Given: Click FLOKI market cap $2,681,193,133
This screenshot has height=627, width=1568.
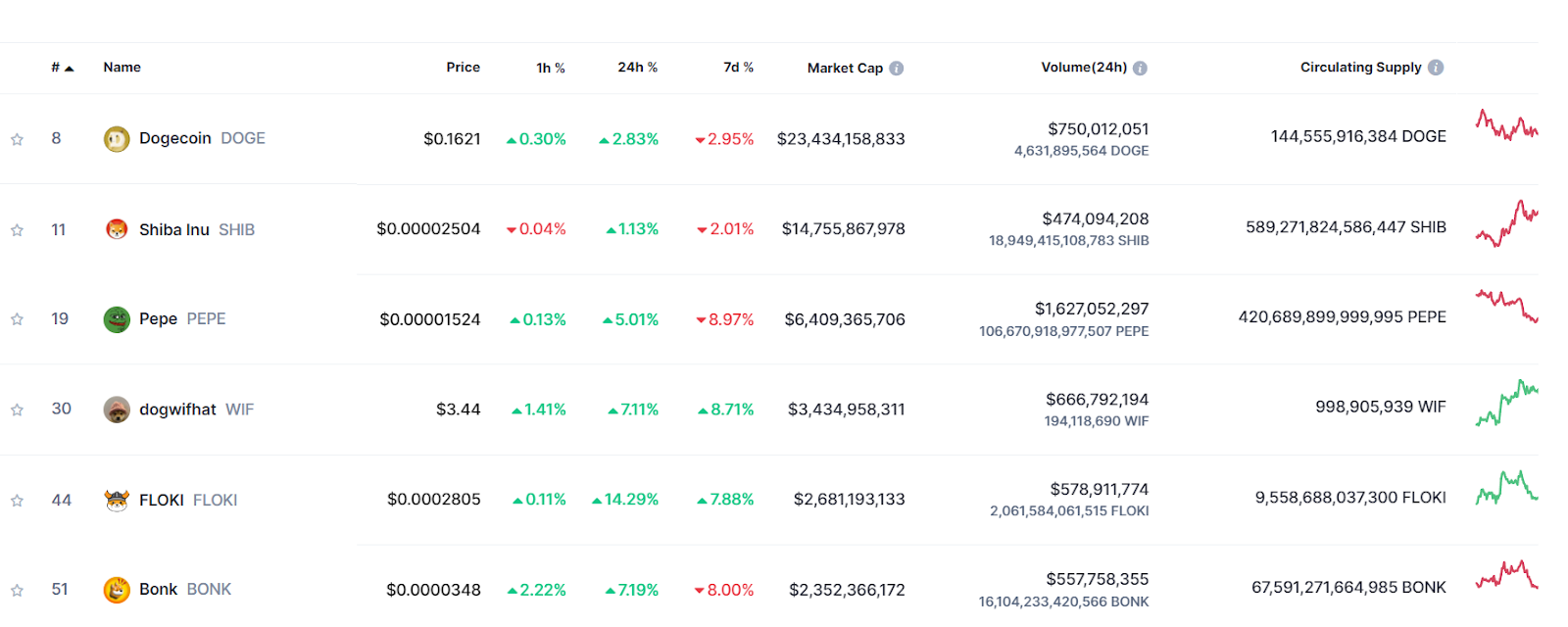Looking at the screenshot, I should pos(850,500).
